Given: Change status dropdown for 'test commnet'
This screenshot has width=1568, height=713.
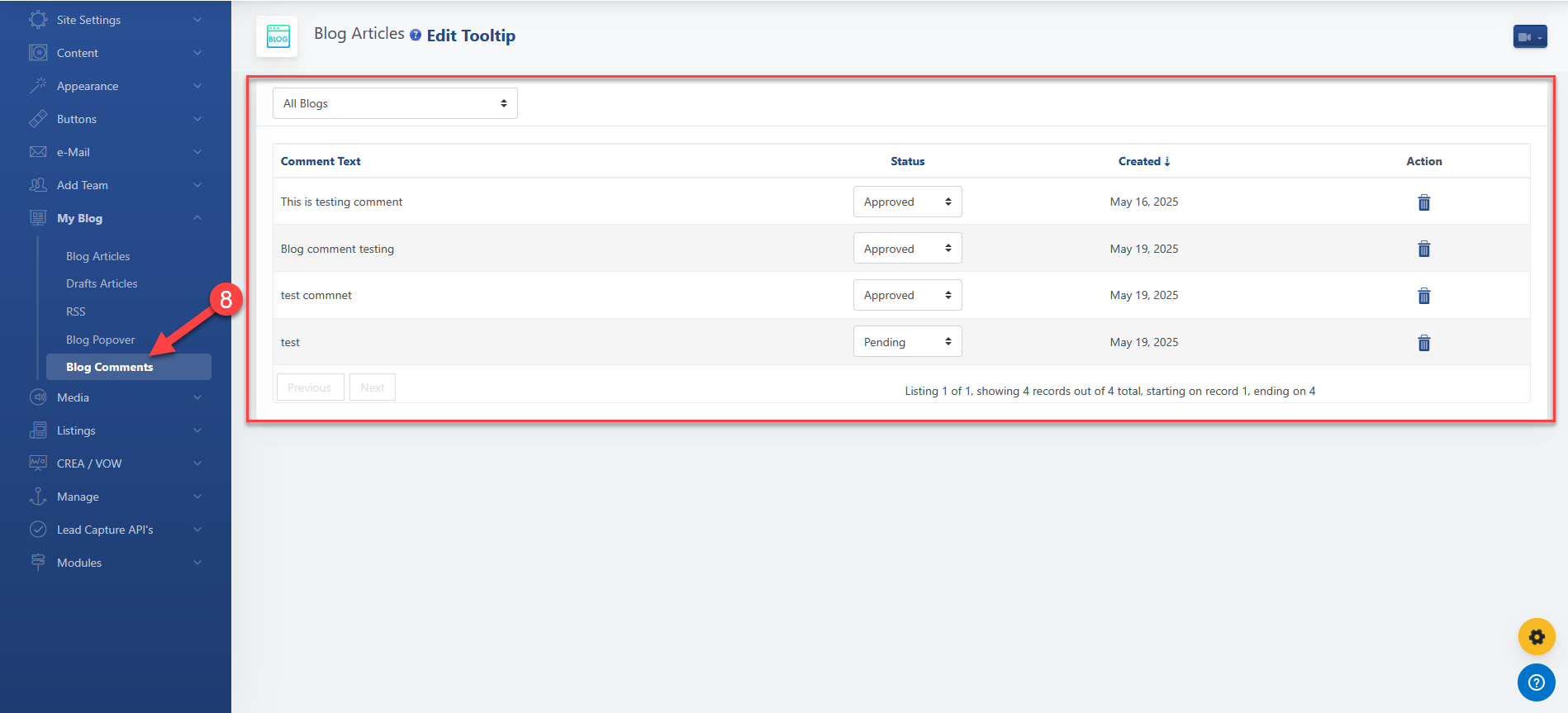Looking at the screenshot, I should (907, 295).
